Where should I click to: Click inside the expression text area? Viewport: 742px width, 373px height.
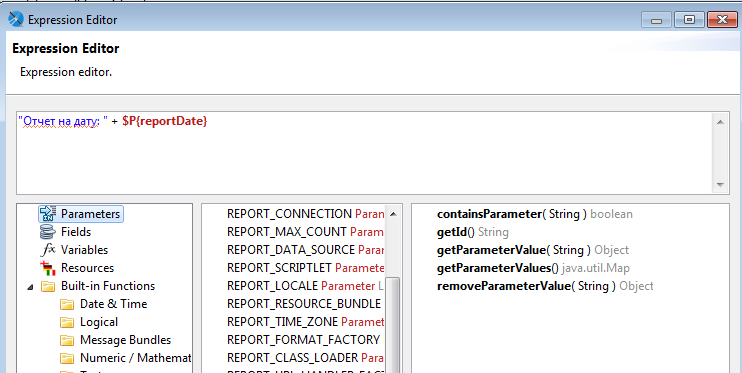(x=364, y=153)
